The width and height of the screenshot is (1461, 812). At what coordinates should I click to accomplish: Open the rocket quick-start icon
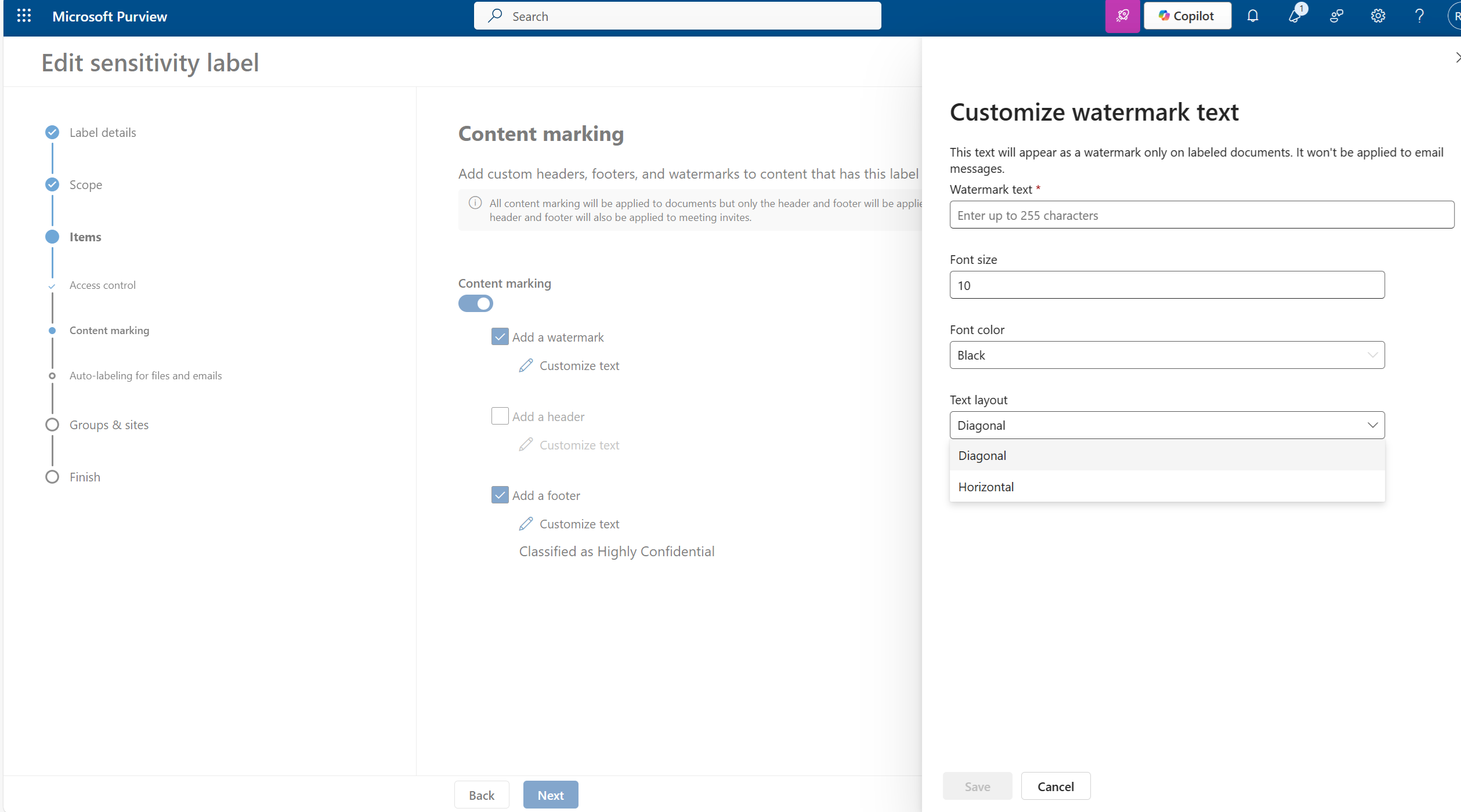(x=1122, y=16)
